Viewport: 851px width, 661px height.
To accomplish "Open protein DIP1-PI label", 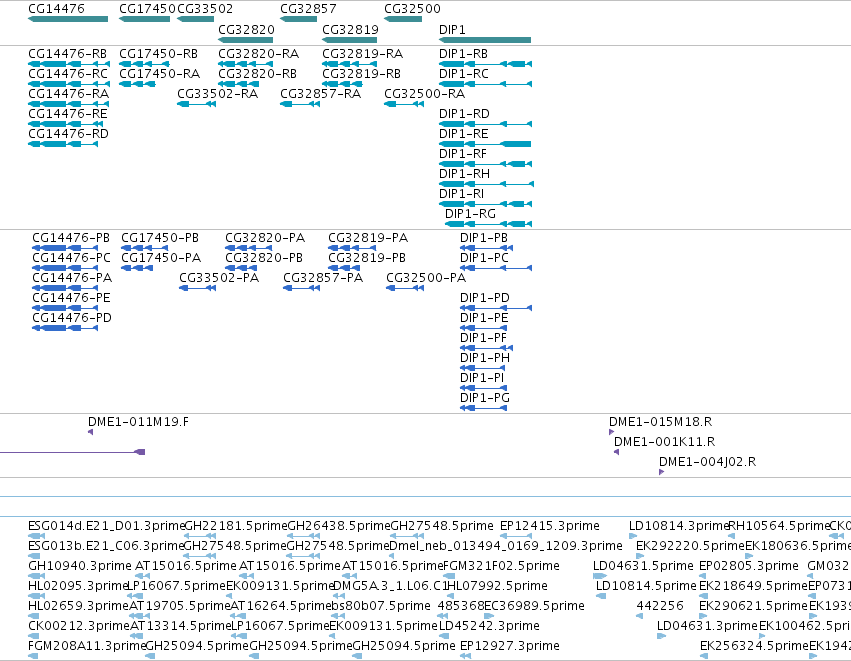I will click(482, 378).
